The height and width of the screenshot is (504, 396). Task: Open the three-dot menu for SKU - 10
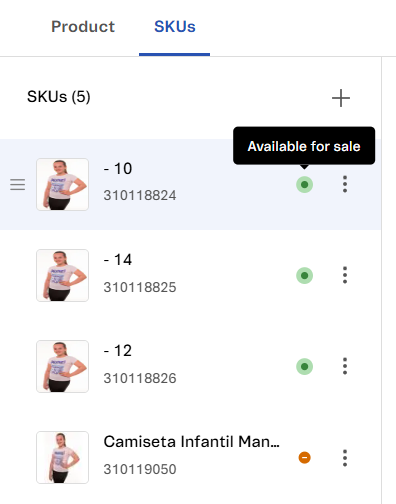coord(345,184)
